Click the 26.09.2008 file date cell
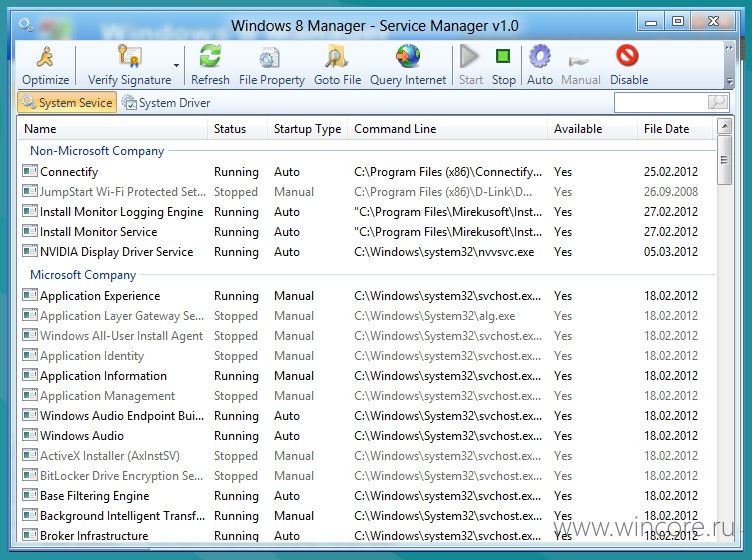This screenshot has height=560, width=752. tap(670, 192)
